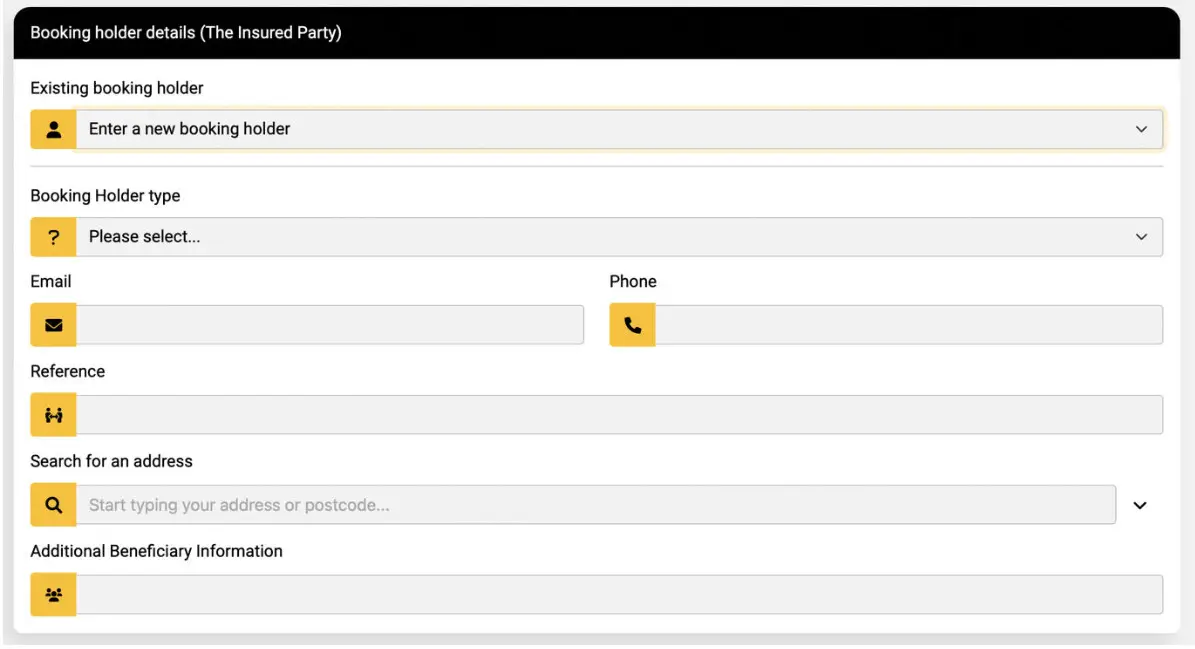
Task: Expand the chevron beside the address search field
Action: click(x=1140, y=504)
